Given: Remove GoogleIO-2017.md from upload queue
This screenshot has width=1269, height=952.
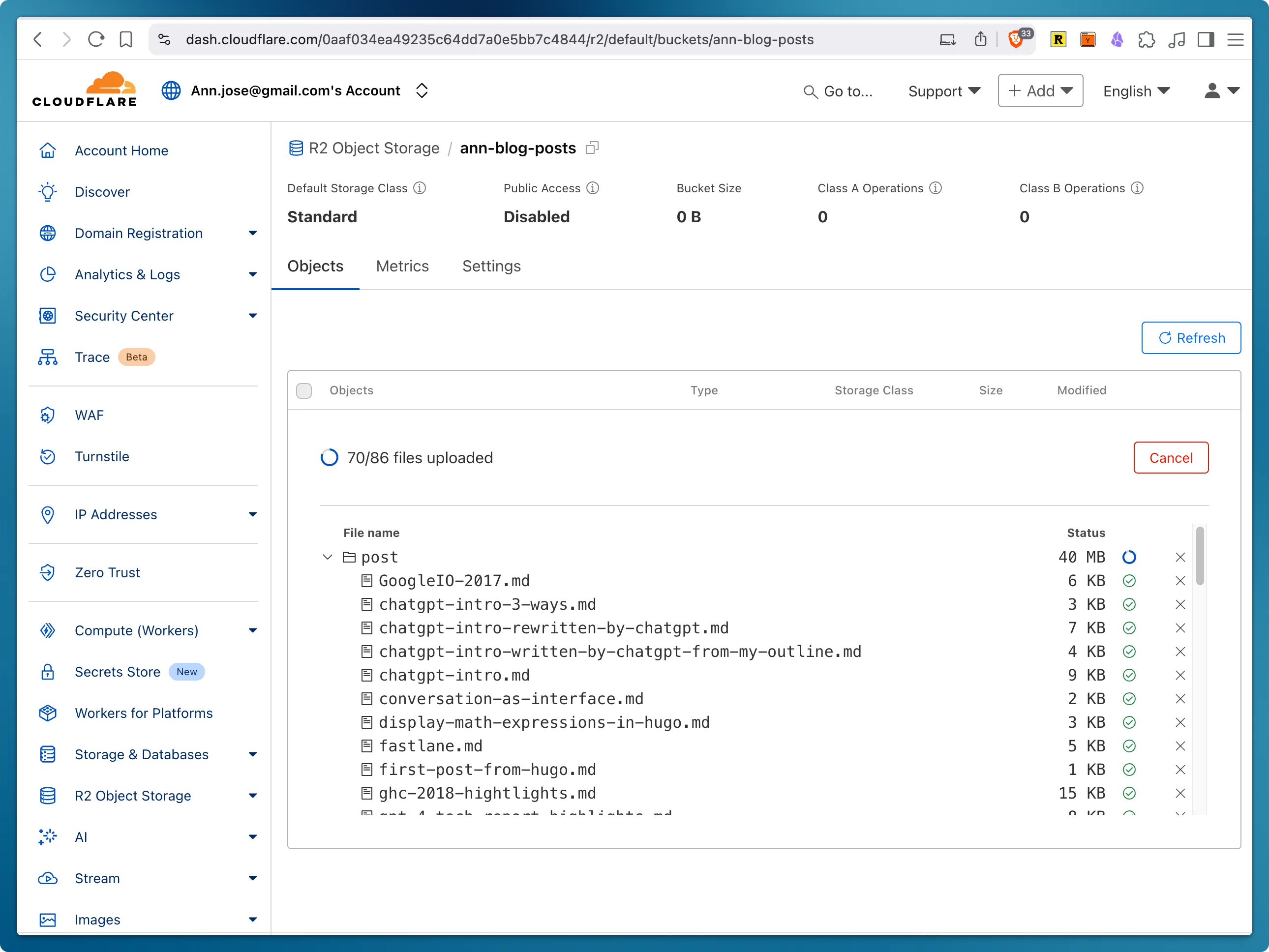Looking at the screenshot, I should click(x=1180, y=580).
